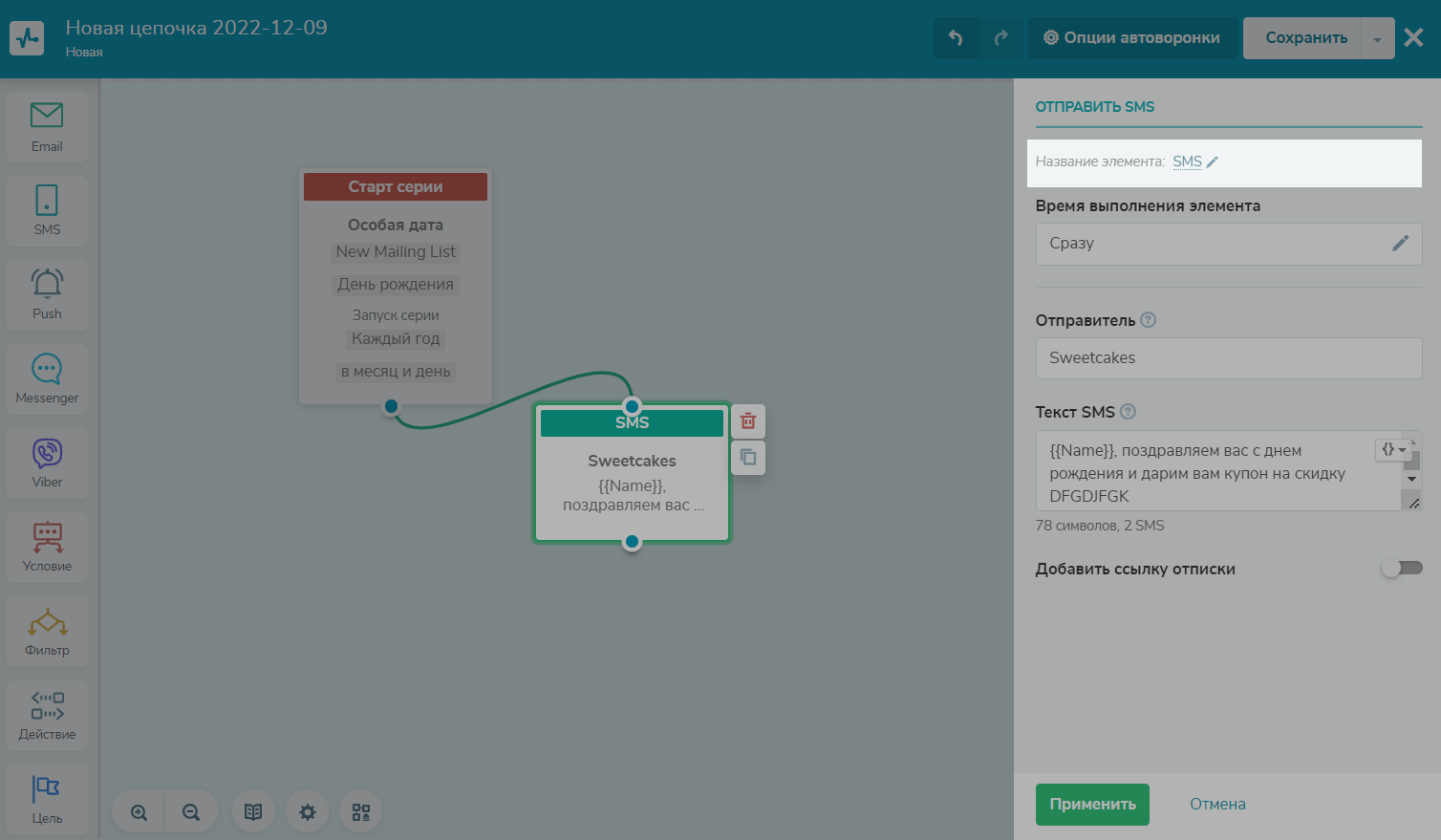Click the Отправитель input field
The width and height of the screenshot is (1441, 840).
1228,358
